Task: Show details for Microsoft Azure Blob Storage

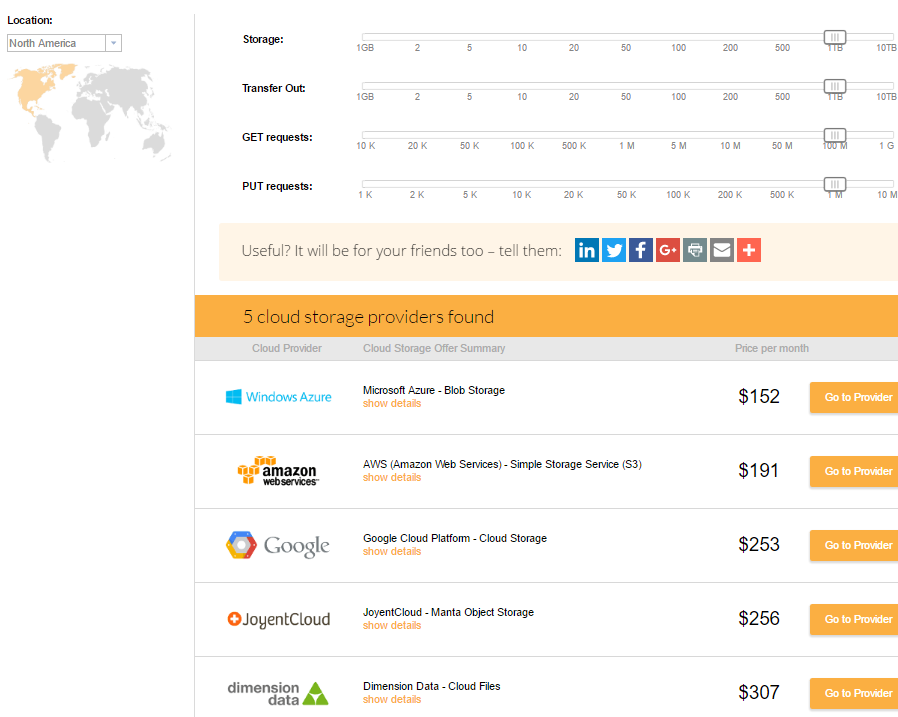Action: click(392, 404)
